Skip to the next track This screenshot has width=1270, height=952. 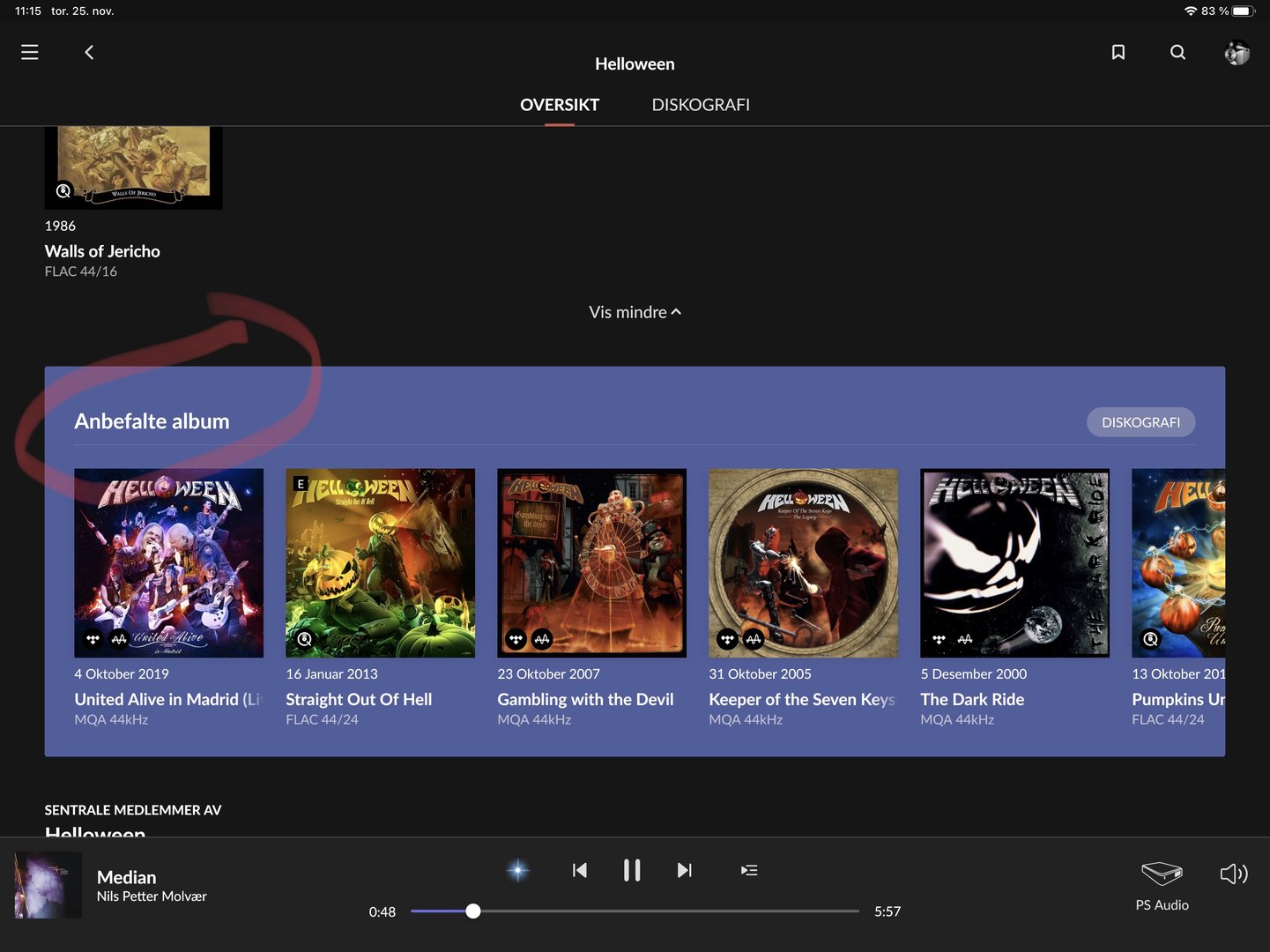pyautogui.click(x=685, y=871)
